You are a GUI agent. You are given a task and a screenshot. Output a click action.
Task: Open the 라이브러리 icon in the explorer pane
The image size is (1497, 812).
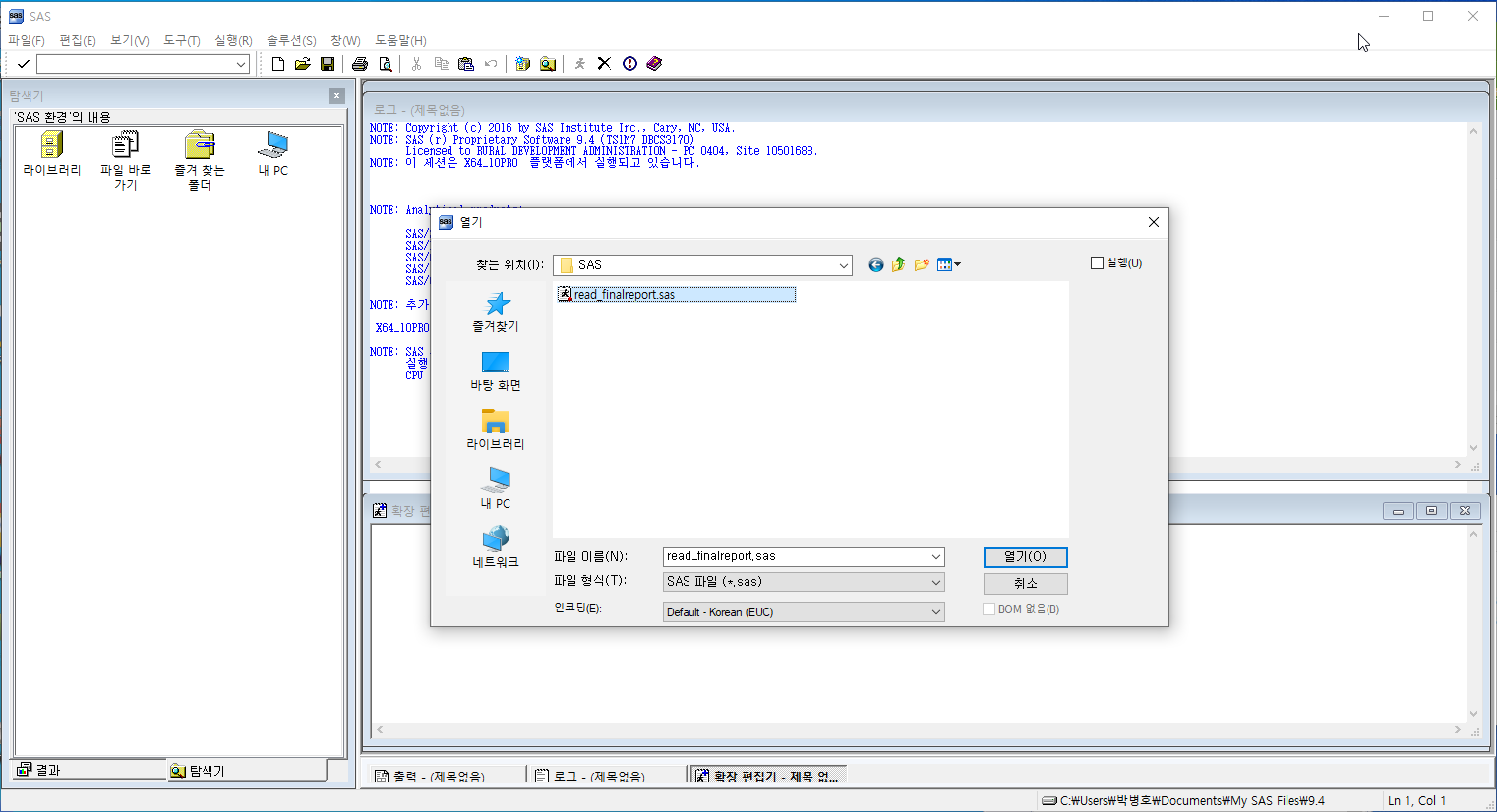pos(52,154)
